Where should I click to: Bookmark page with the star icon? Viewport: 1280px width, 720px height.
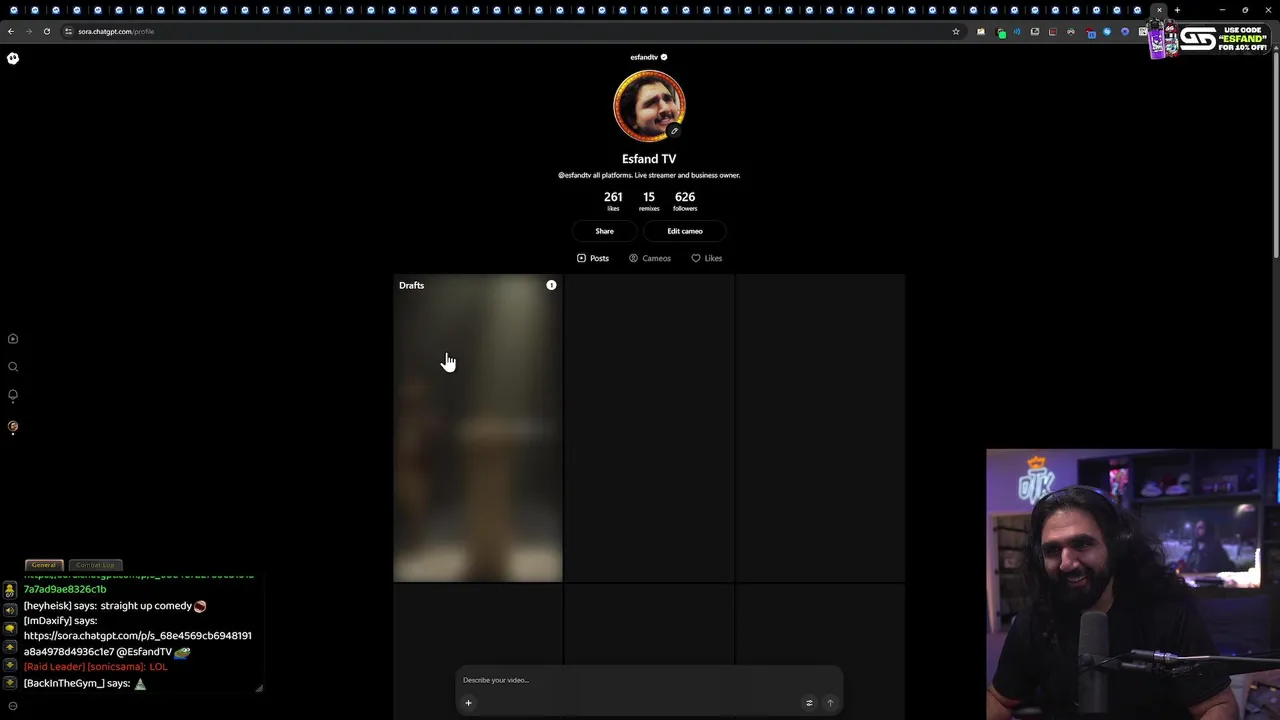956,31
